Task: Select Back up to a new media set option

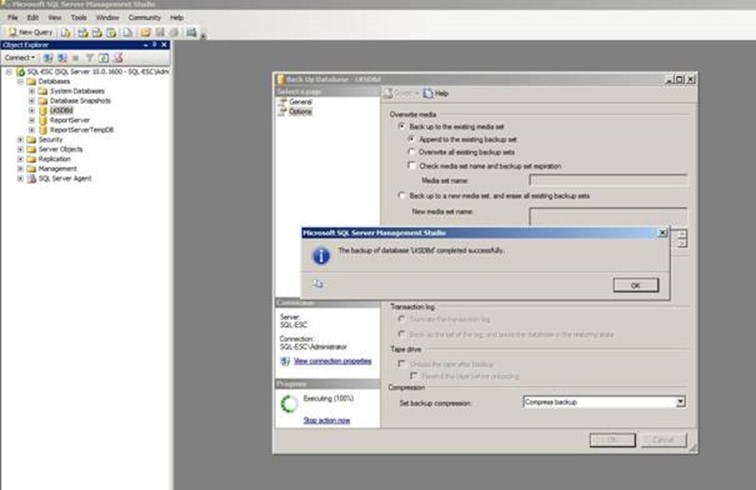Action: pyautogui.click(x=402, y=195)
